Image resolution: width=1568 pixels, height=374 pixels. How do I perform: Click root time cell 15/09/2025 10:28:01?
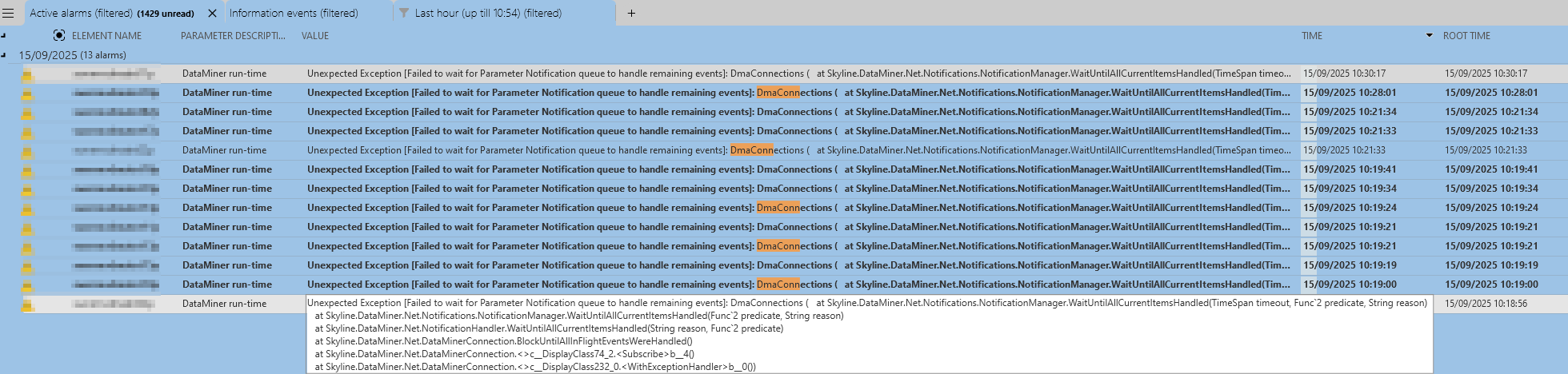tap(1491, 93)
